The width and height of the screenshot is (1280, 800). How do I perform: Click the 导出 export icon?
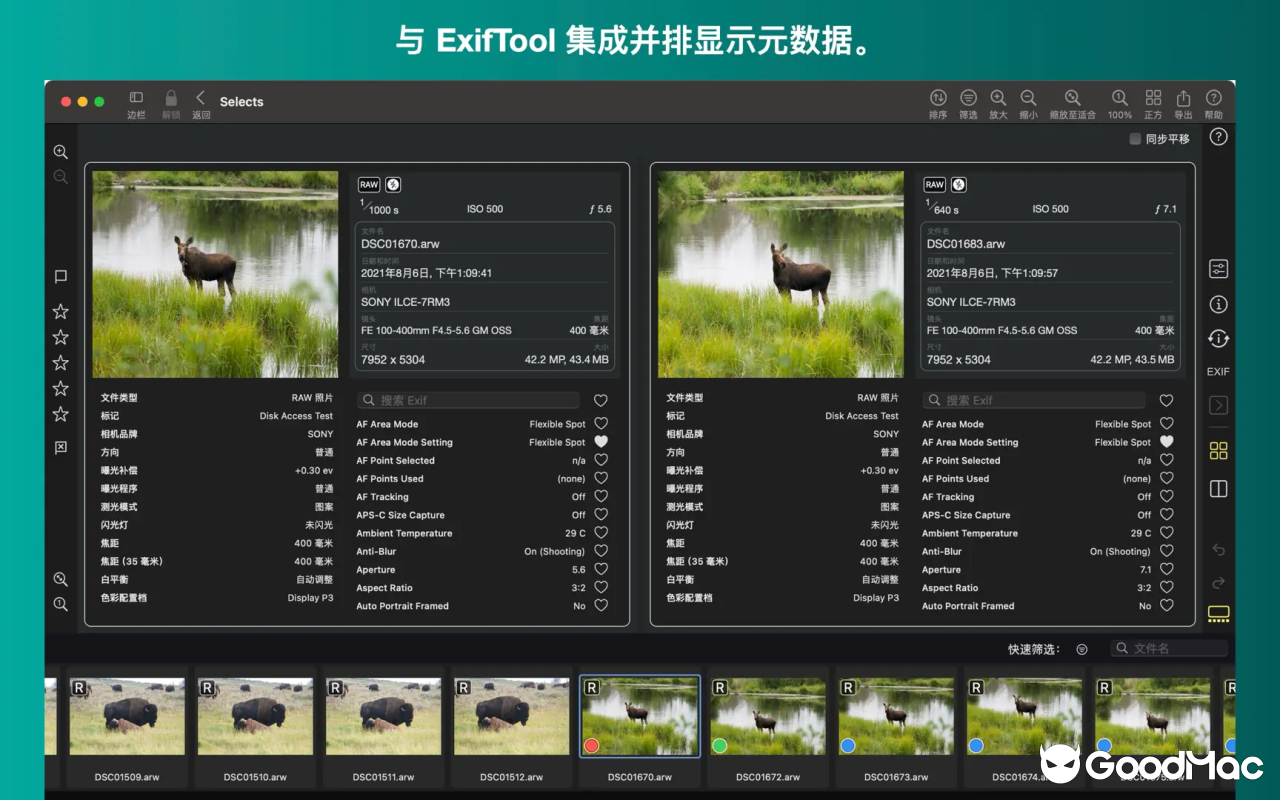(1183, 98)
